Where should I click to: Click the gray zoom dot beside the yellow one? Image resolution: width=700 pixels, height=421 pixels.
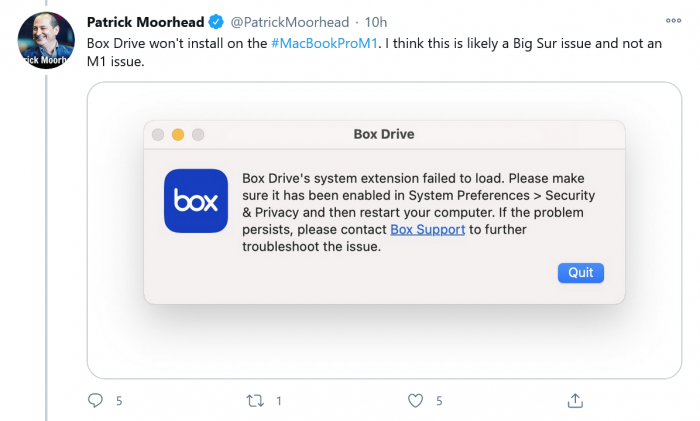[198, 134]
